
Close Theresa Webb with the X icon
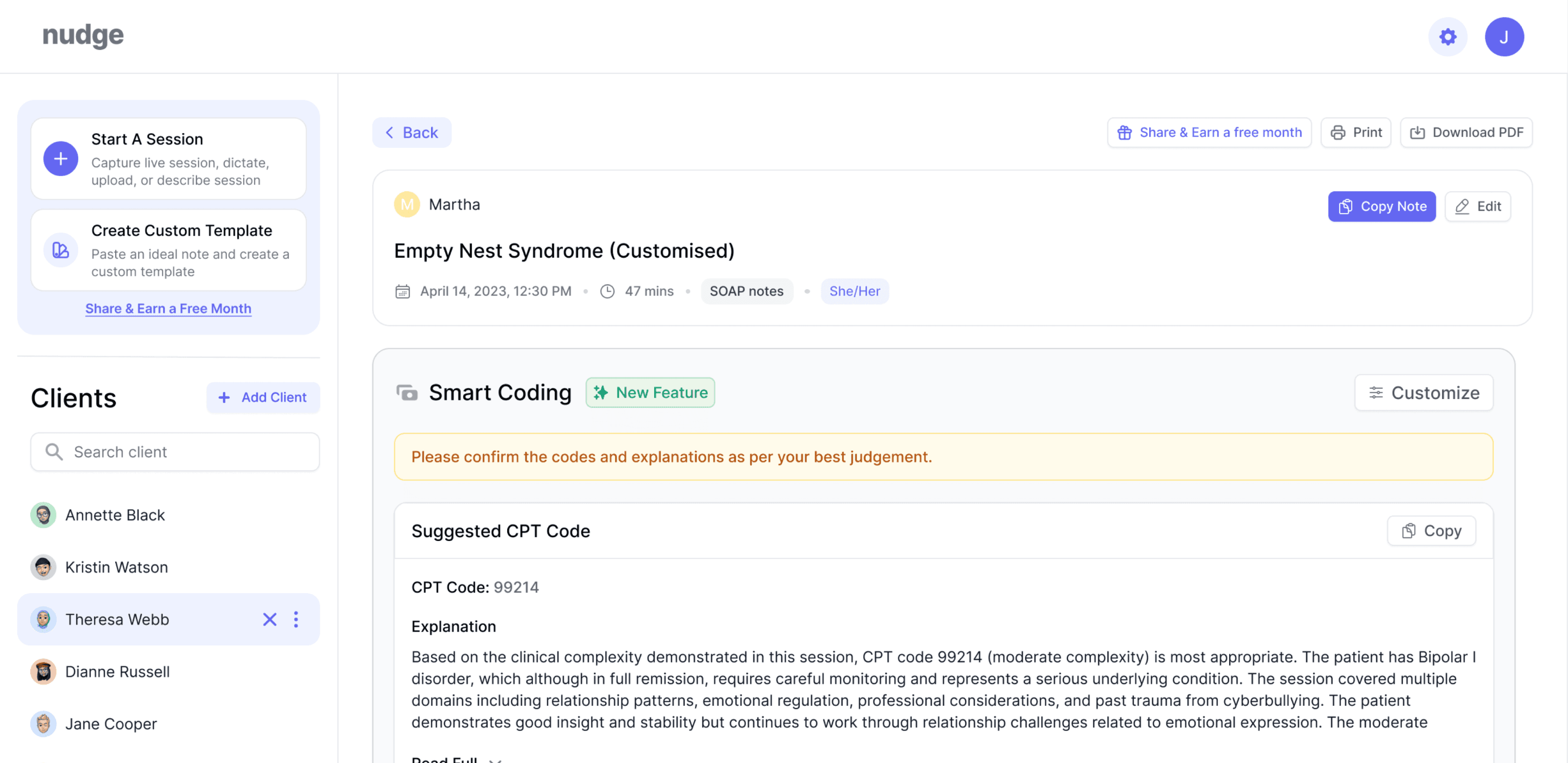pos(269,620)
